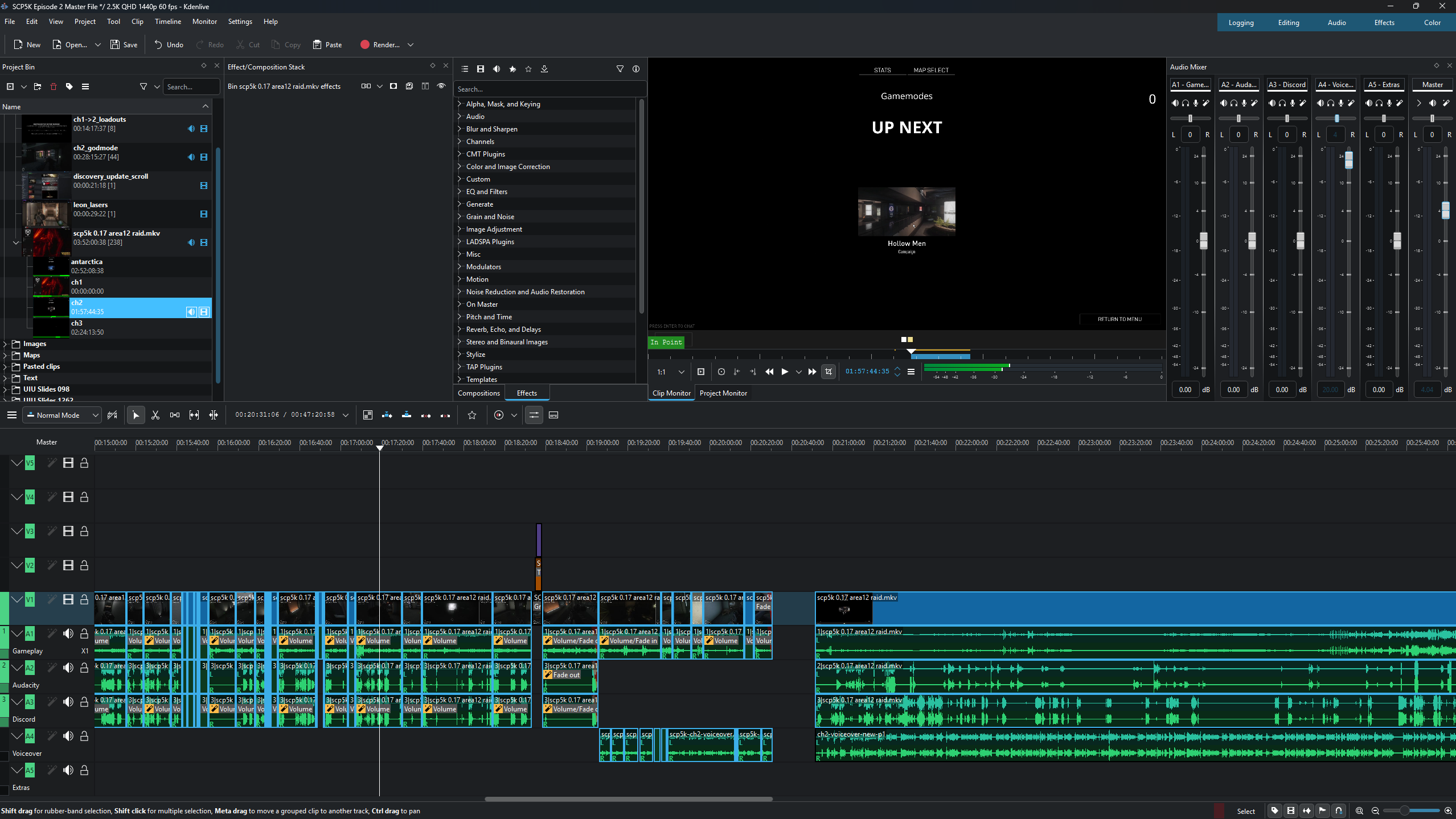
Task: Switch to the Project Monitor tab
Action: [723, 393]
